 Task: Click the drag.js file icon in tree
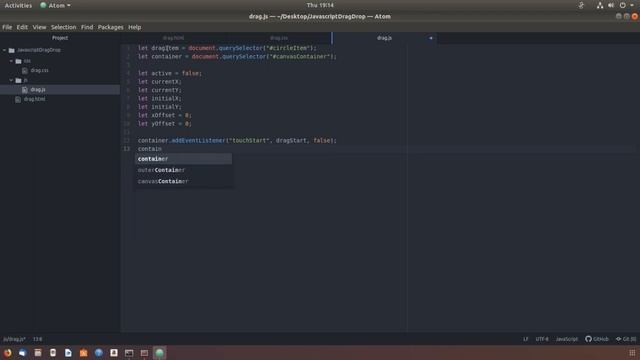click(x=25, y=89)
